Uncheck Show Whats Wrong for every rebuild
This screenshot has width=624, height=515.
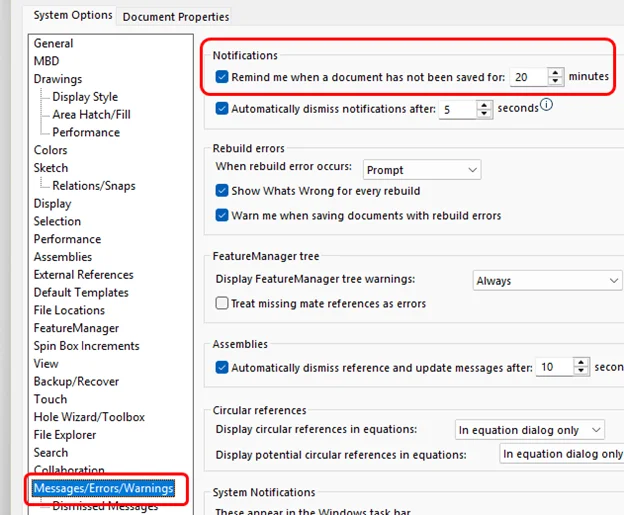tap(222, 191)
